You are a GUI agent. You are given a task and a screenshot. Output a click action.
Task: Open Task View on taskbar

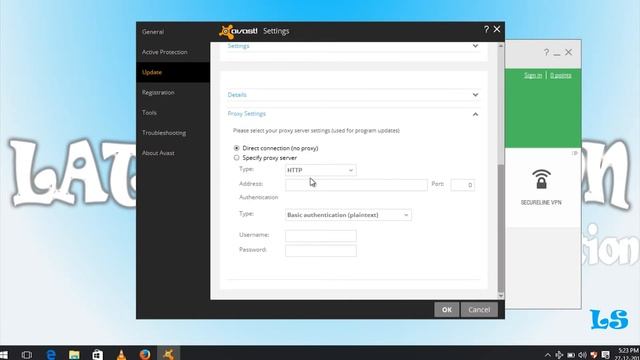(27, 355)
